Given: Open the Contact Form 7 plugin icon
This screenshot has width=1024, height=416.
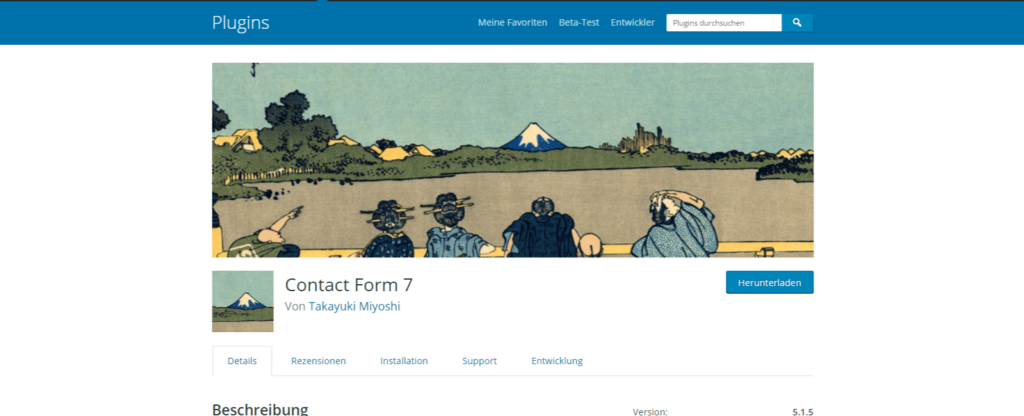Looking at the screenshot, I should point(243,301).
